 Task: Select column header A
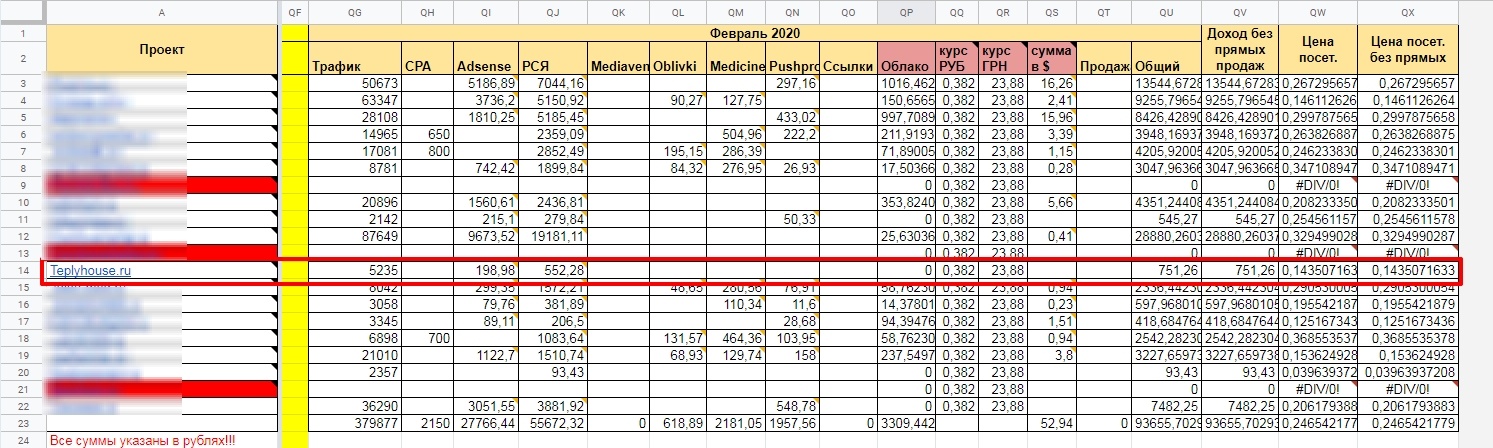[x=161, y=13]
